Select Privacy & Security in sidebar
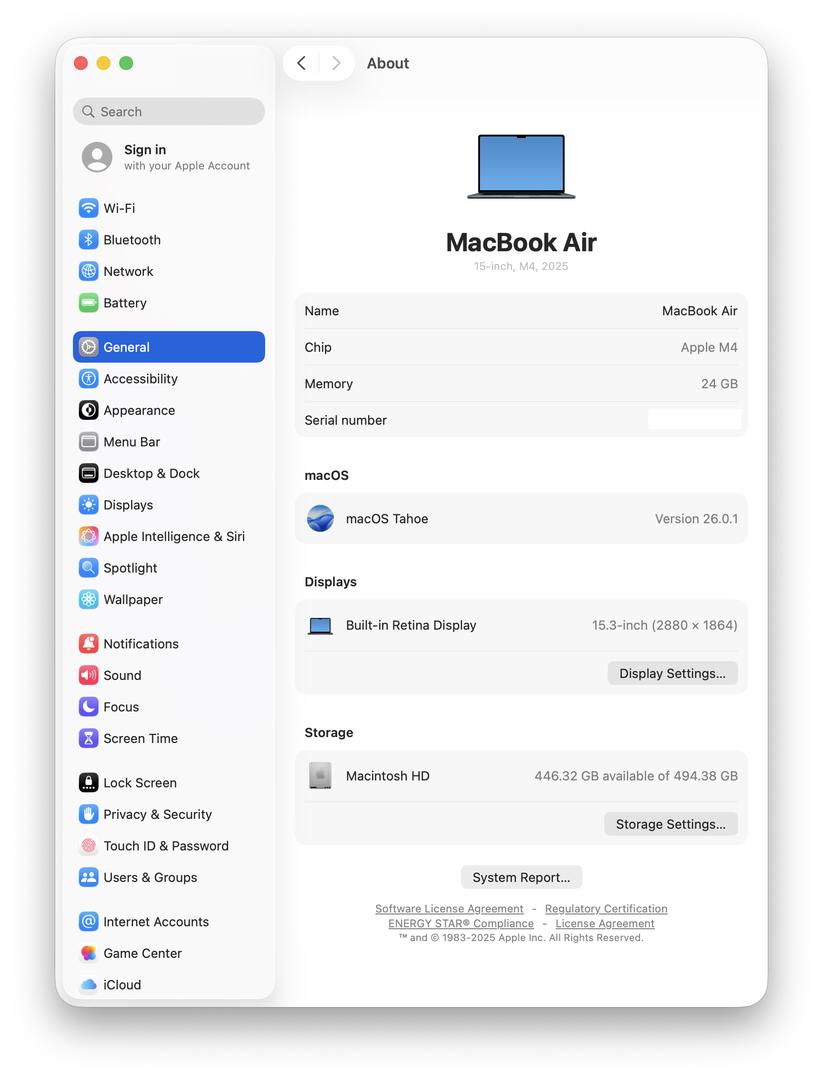 coord(157,815)
